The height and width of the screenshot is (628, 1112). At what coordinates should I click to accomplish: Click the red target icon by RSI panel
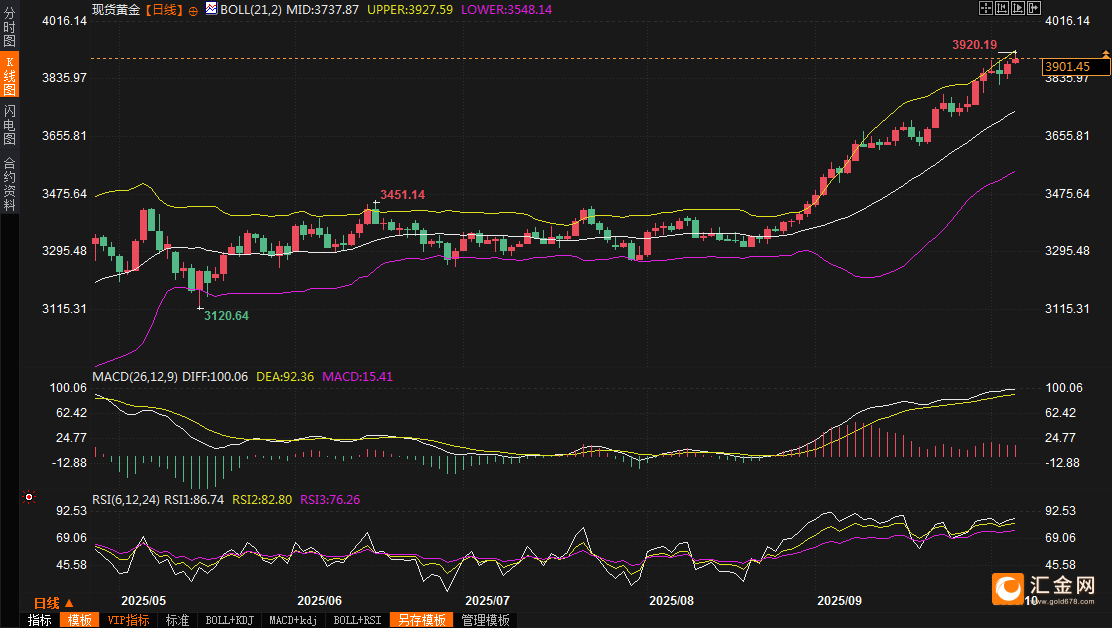29,497
